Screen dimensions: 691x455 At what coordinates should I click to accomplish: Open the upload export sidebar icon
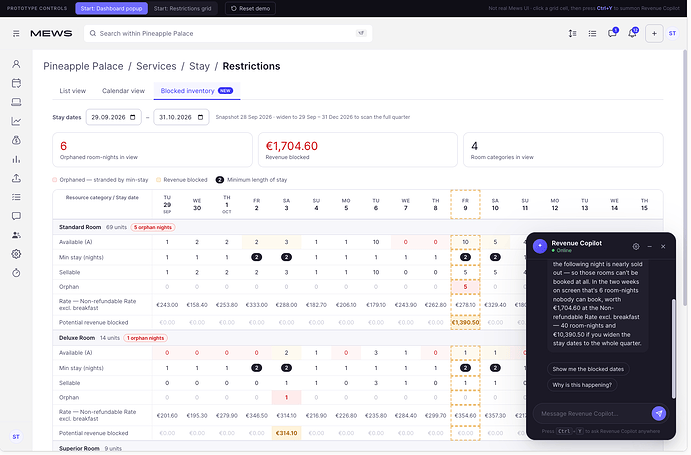tap(16, 178)
